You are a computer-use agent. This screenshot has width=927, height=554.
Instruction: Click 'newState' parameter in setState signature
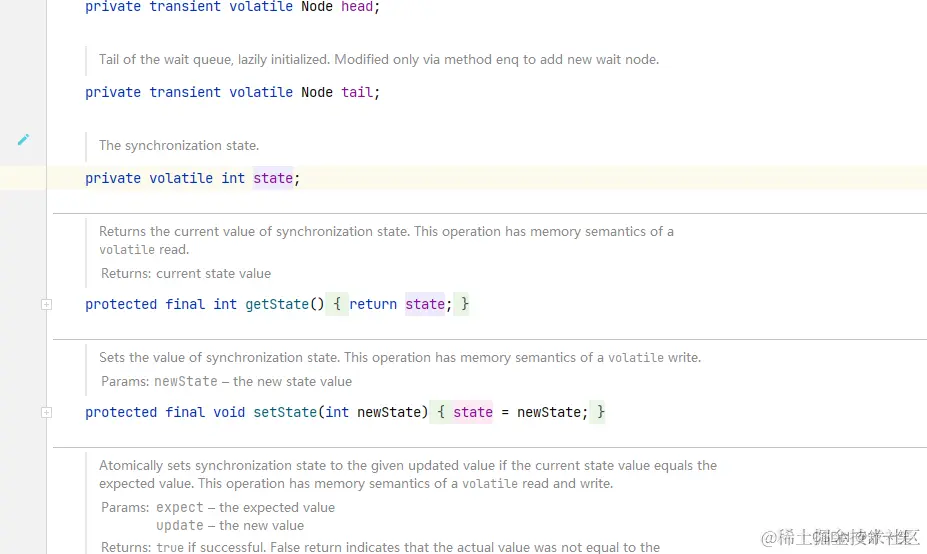(388, 412)
